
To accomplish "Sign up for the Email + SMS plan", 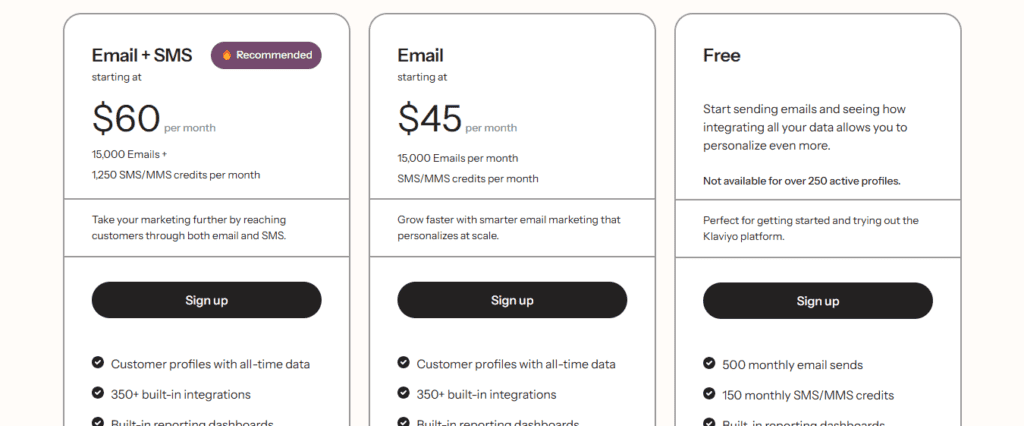I will 206,300.
